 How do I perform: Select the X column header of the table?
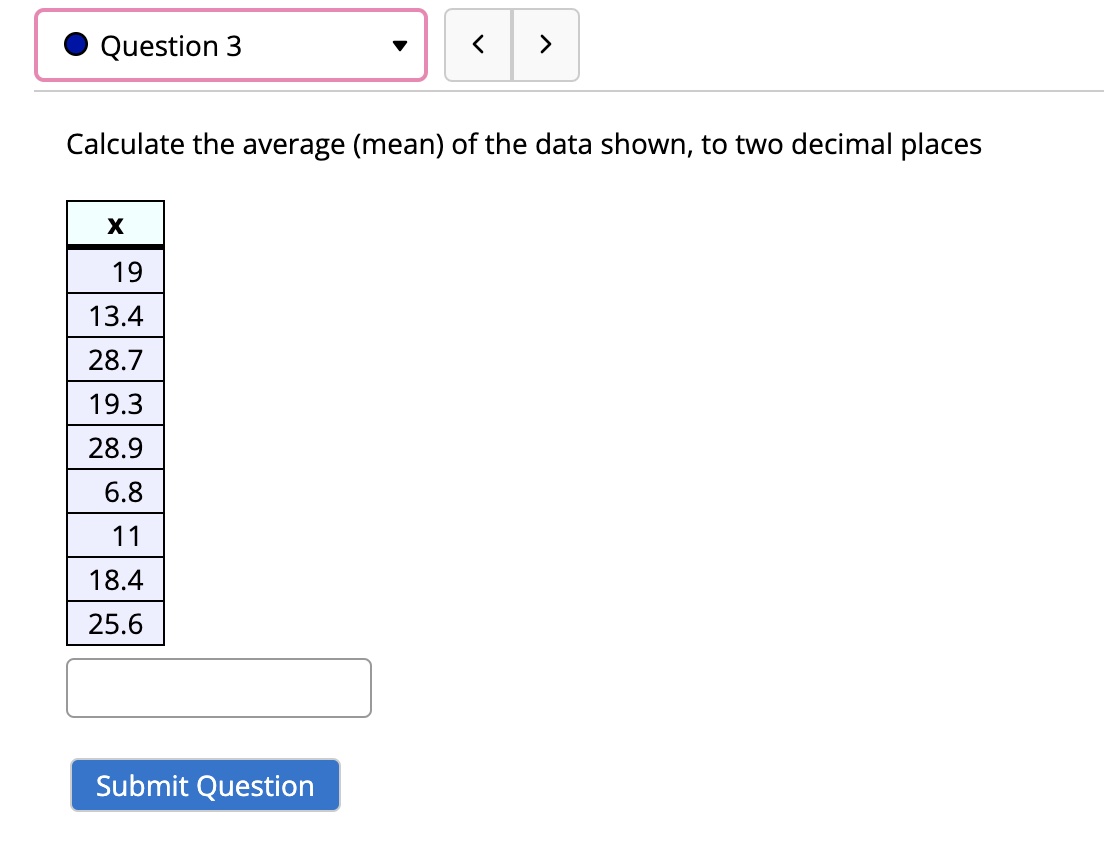click(x=115, y=223)
